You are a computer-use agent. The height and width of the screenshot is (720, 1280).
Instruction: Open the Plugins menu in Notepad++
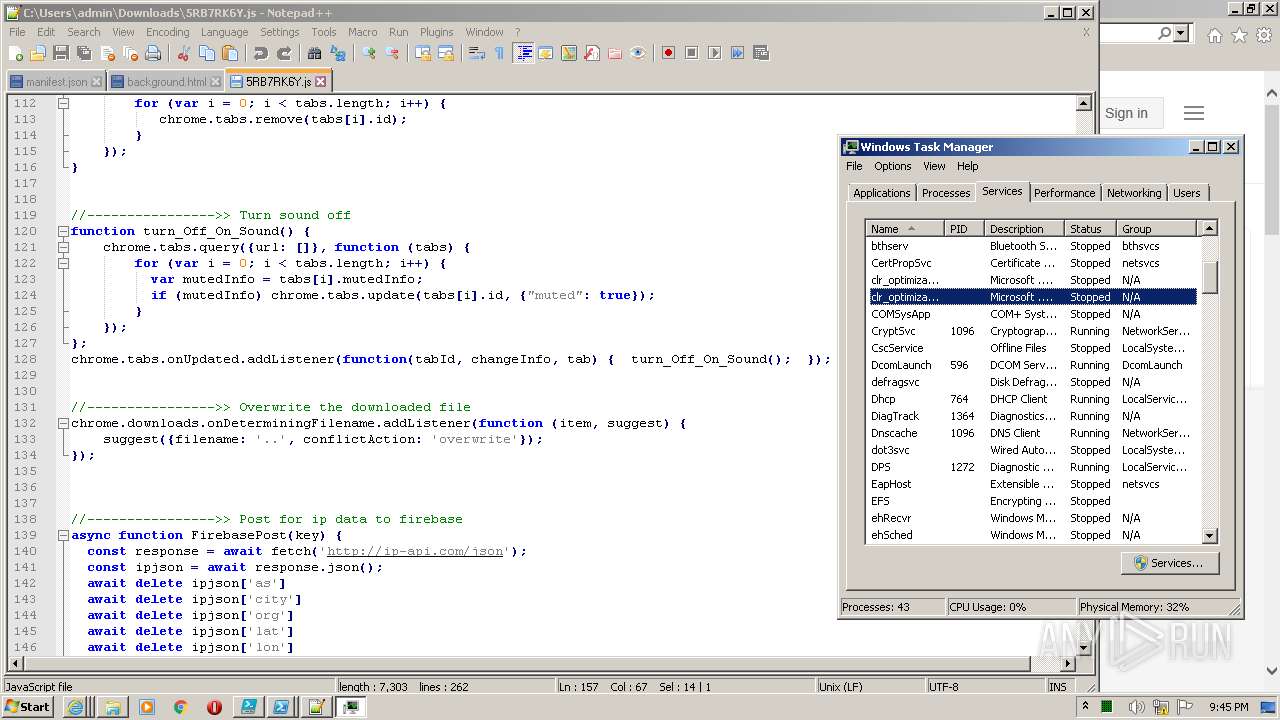click(x=436, y=32)
